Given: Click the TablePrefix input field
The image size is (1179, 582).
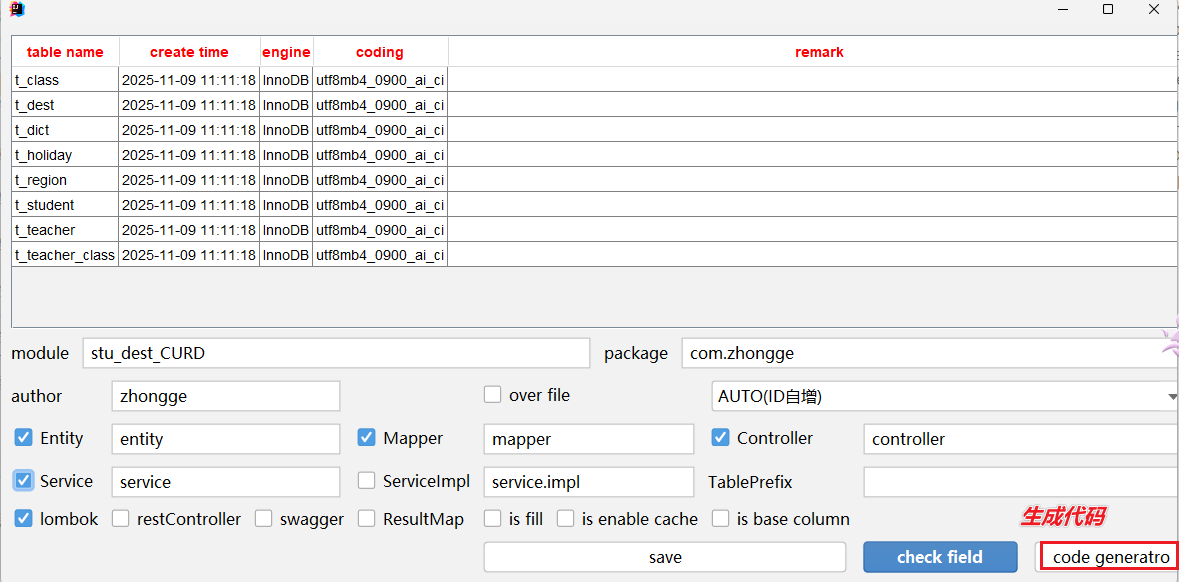Looking at the screenshot, I should [x=1020, y=482].
